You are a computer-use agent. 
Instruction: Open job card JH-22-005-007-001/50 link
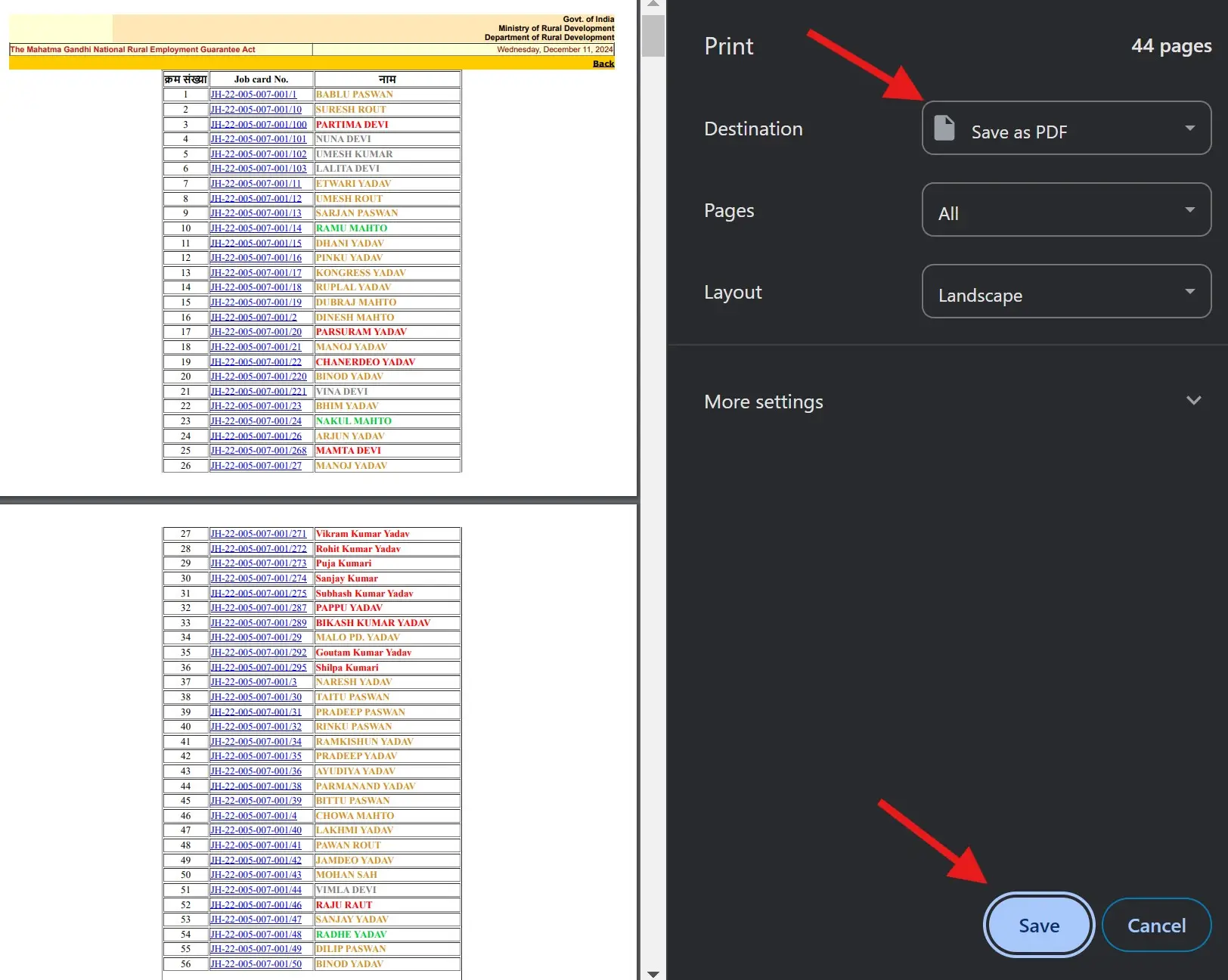click(x=256, y=964)
